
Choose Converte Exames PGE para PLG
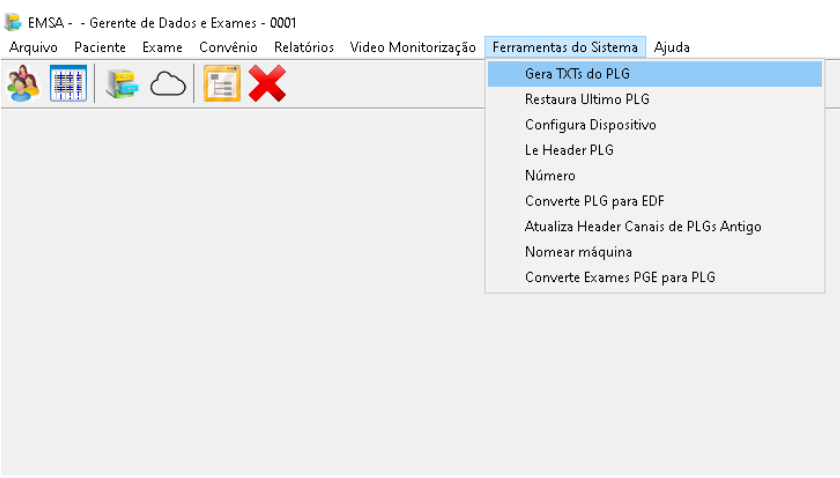(x=620, y=277)
